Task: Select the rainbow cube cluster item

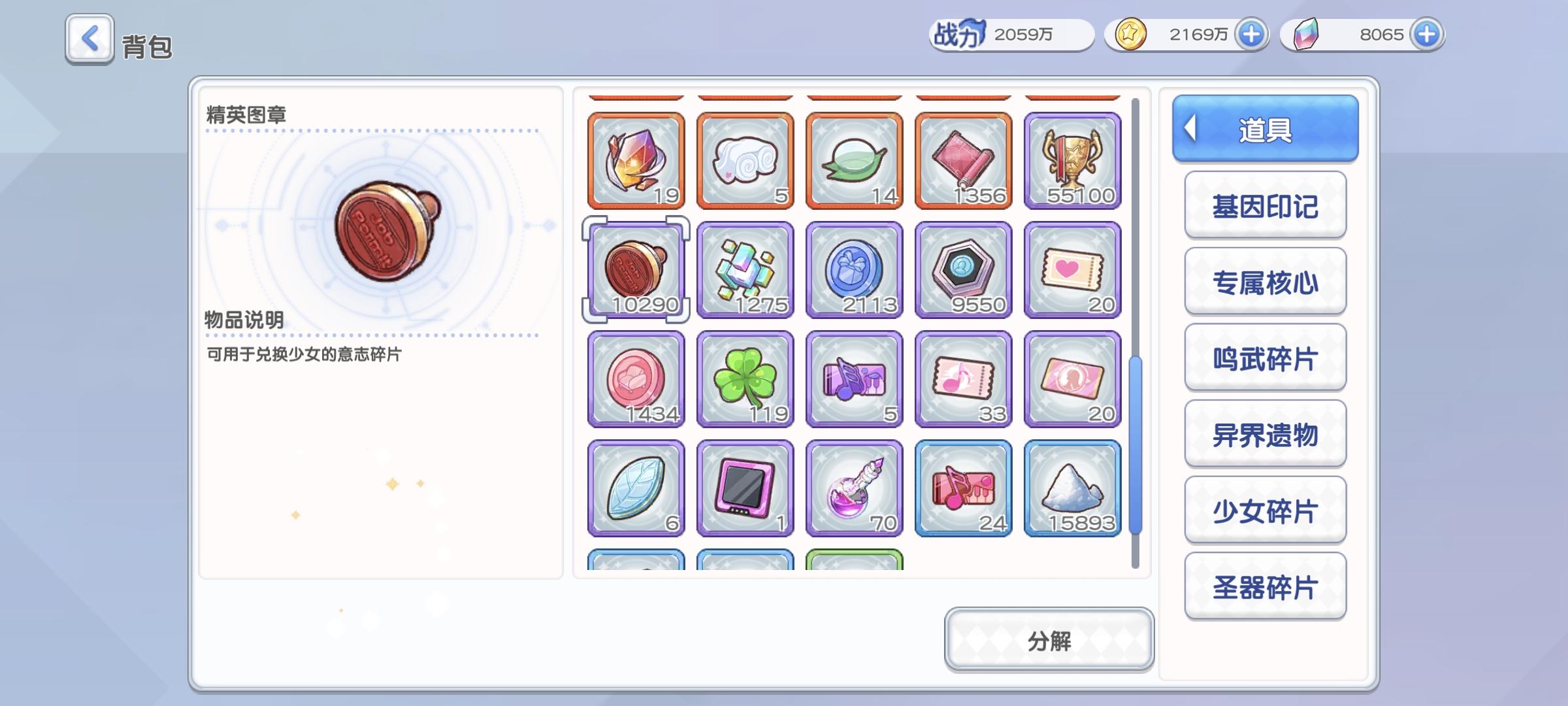Action: tap(745, 270)
